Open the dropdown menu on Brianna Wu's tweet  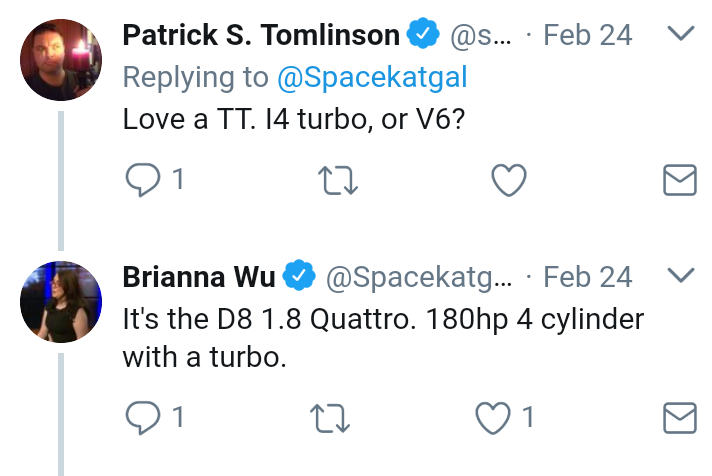point(681,275)
